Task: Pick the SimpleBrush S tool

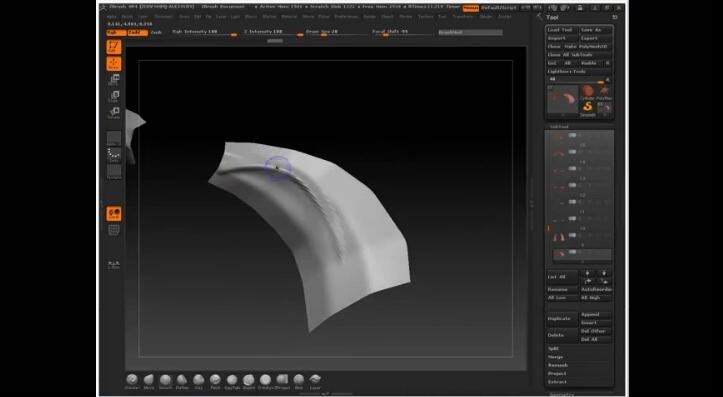Action: coord(587,109)
